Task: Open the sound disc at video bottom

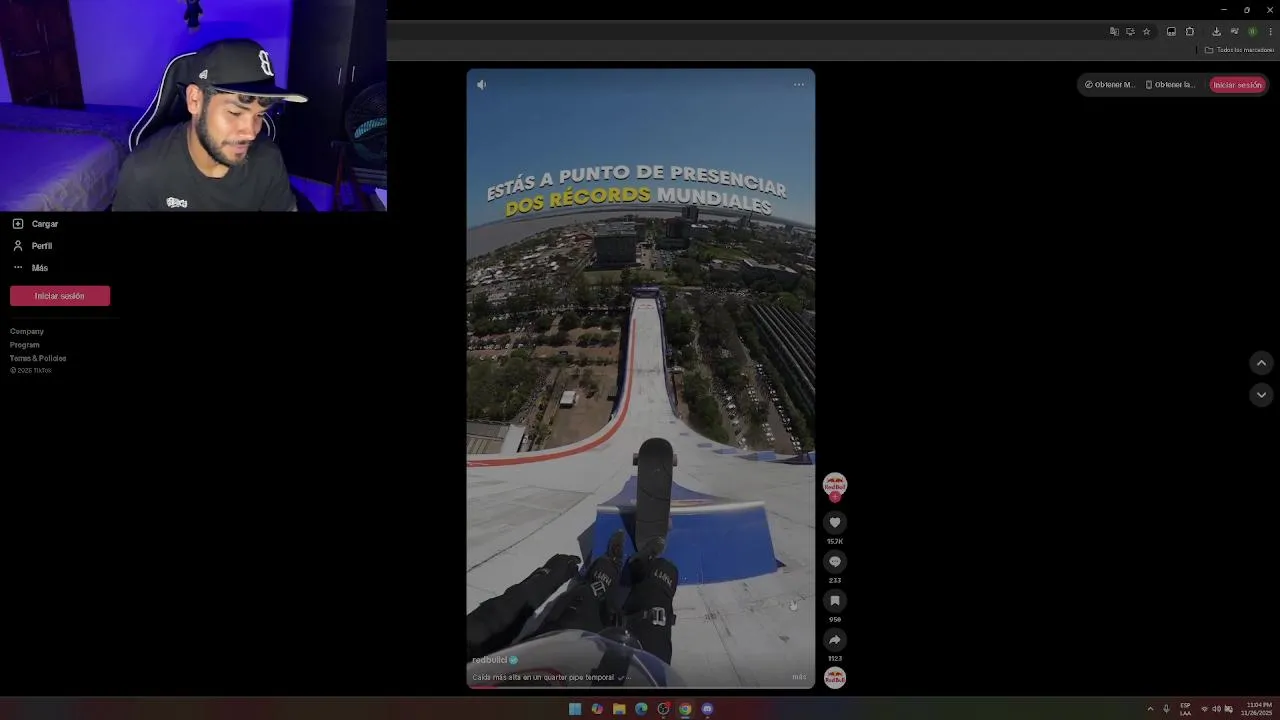Action: 835,678
